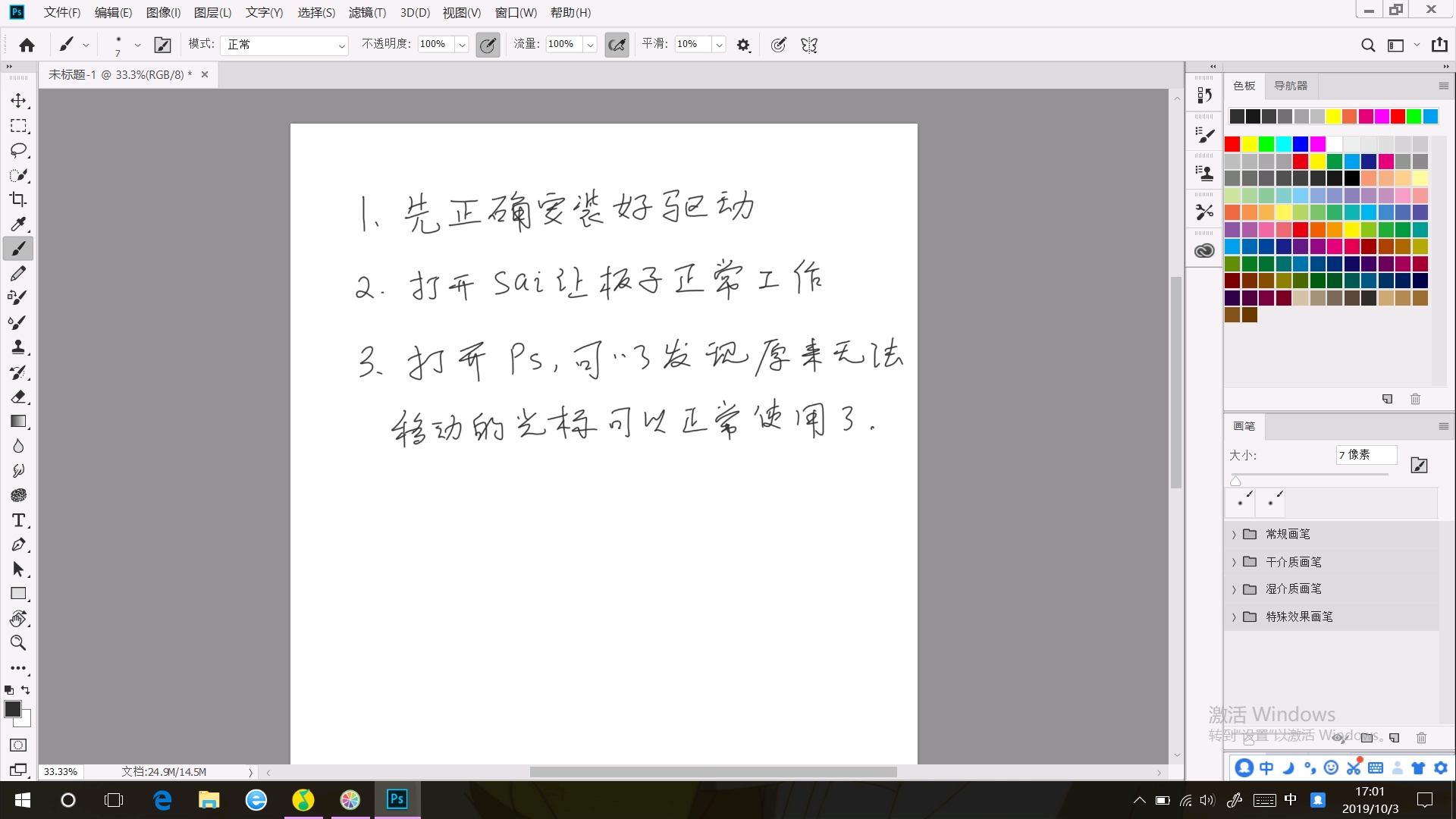The width and height of the screenshot is (1456, 819).
Task: Expand the 湿介质画笔 brush folder
Action: click(1234, 589)
